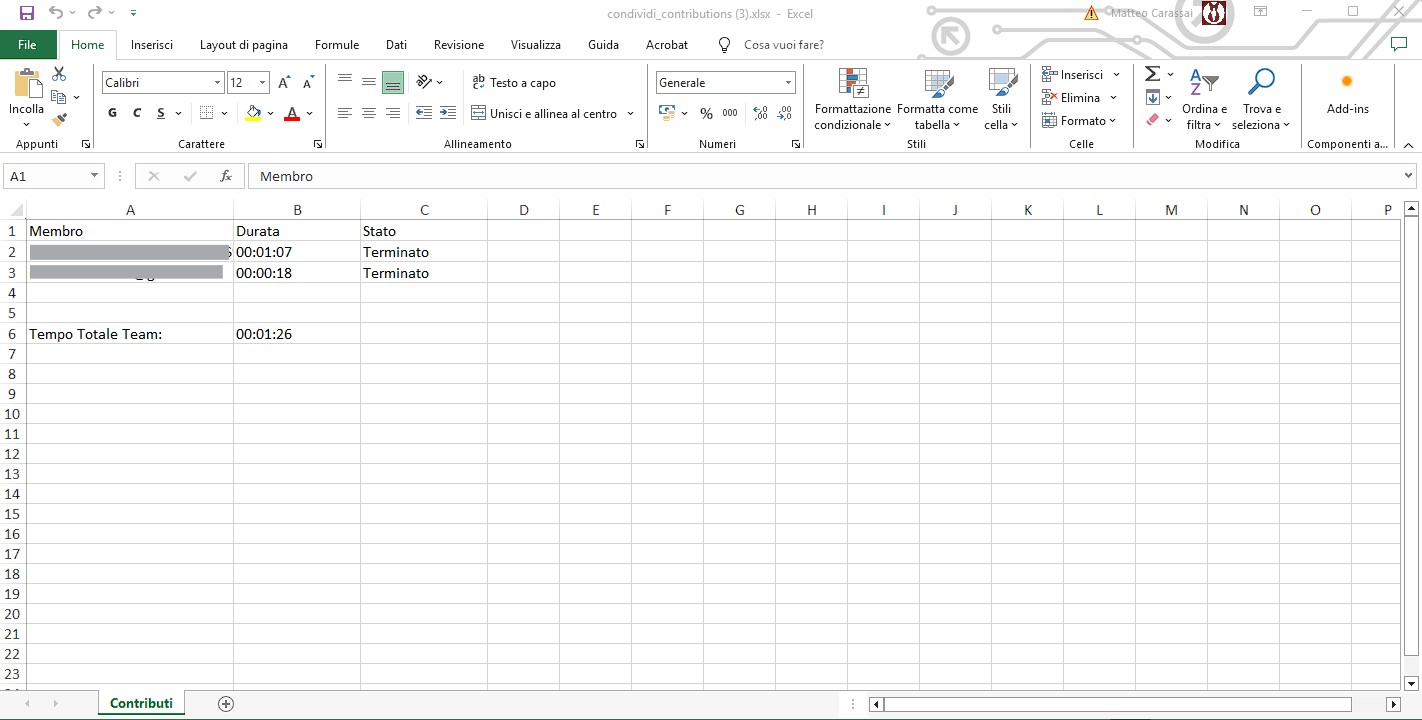Viewport: 1422px width, 720px height.
Task: Decrease decimal places
Action: [x=785, y=114]
